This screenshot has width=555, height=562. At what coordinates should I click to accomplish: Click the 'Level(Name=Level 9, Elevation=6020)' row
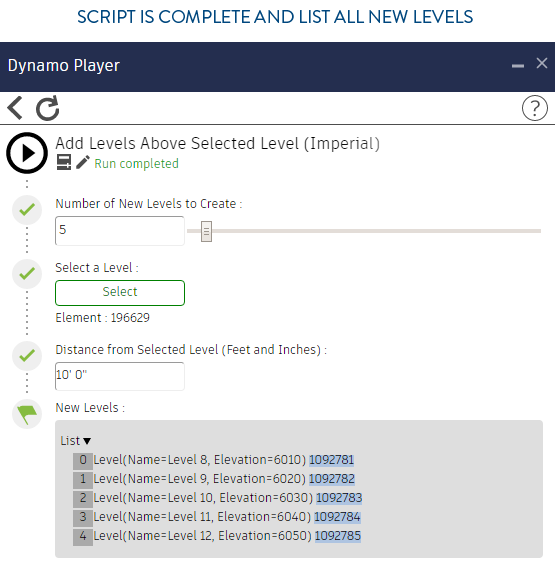199,479
